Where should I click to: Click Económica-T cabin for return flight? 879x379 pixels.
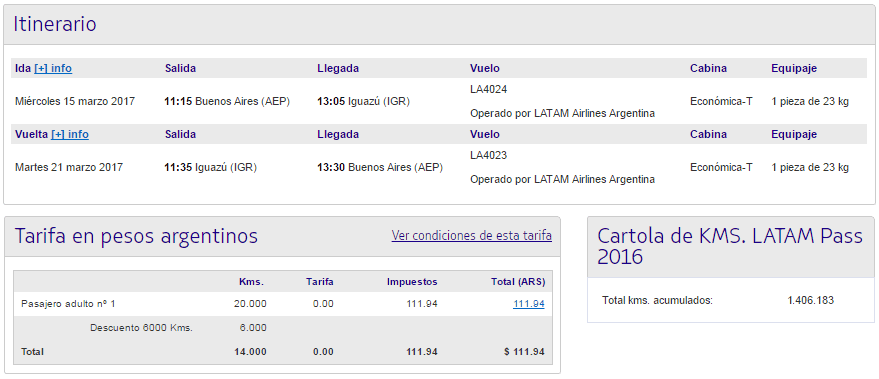721,168
